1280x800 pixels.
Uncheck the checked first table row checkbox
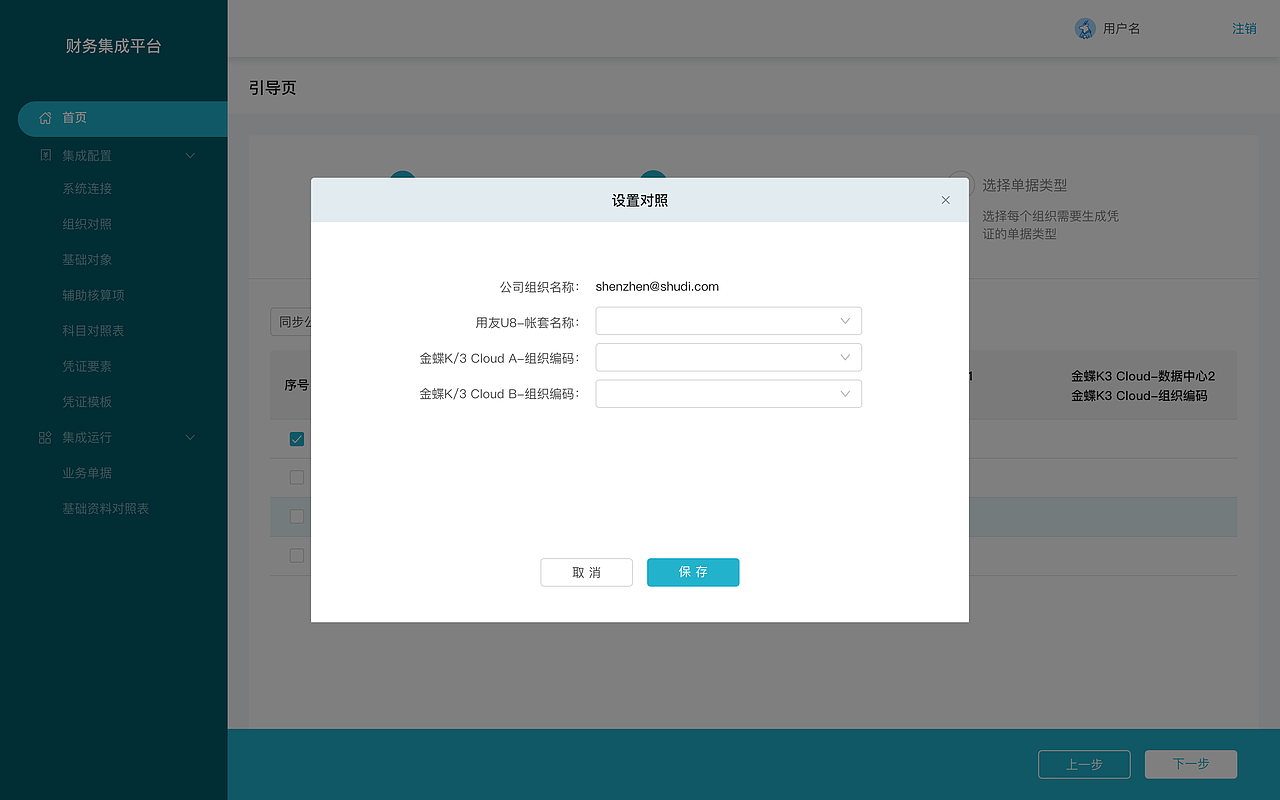[297, 439]
